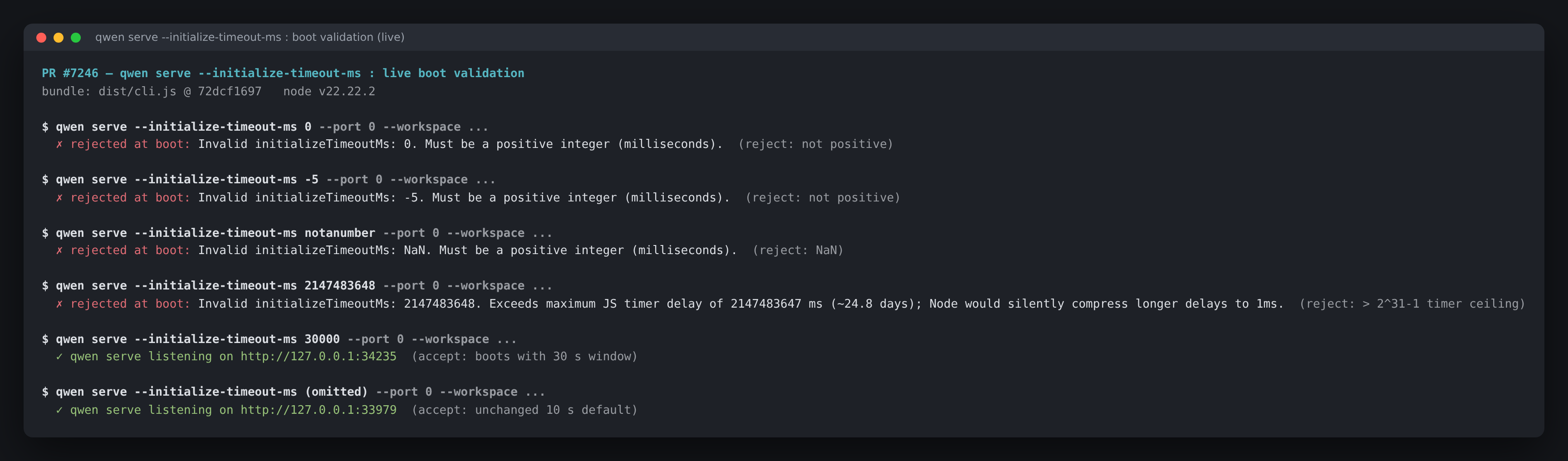Click the command with (omitted) timeout
This screenshot has width=1568, height=461.
pyautogui.click(x=294, y=392)
